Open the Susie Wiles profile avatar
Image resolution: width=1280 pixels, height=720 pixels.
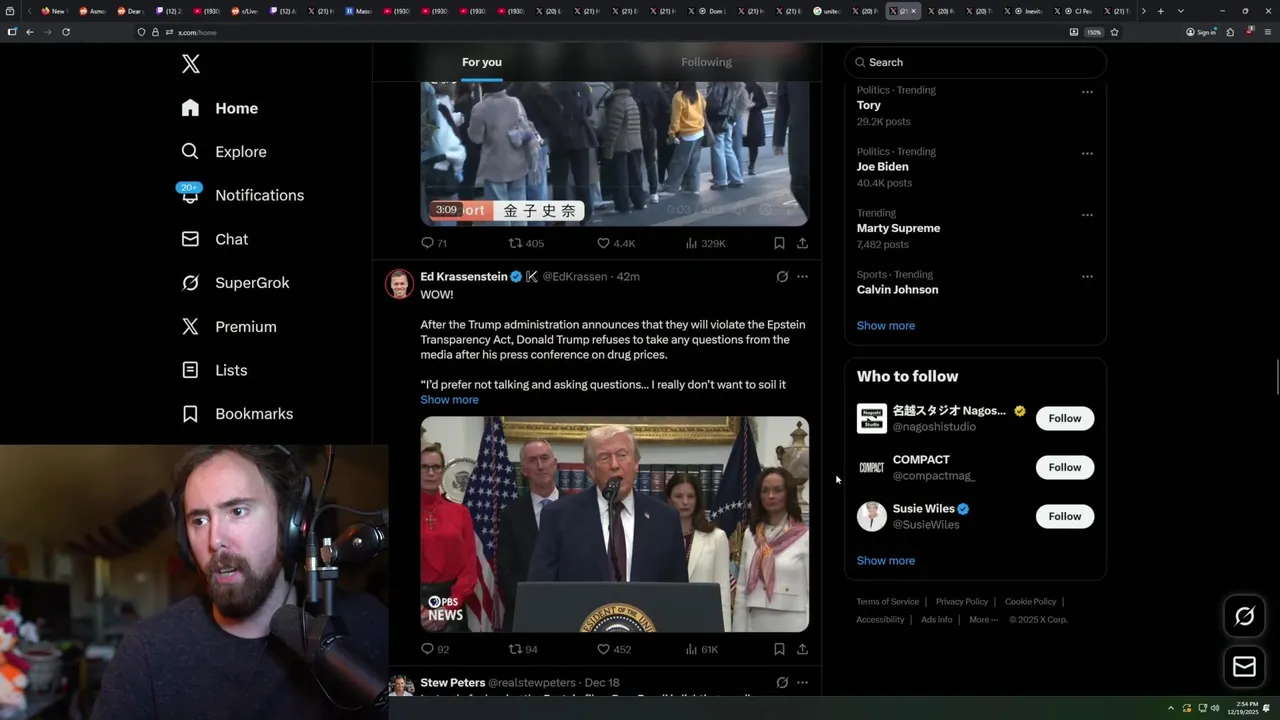pos(872,516)
